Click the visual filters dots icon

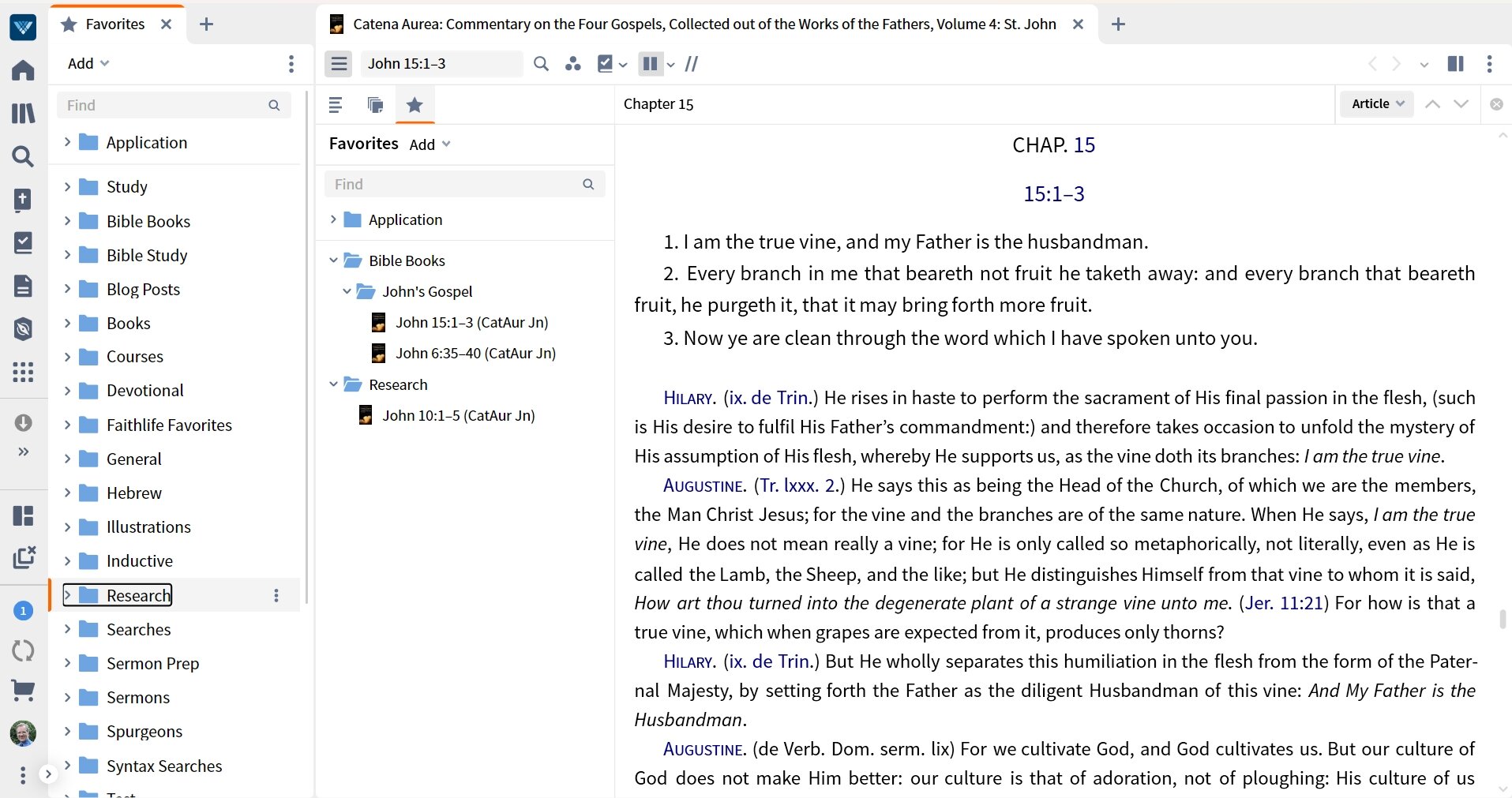pyautogui.click(x=573, y=64)
